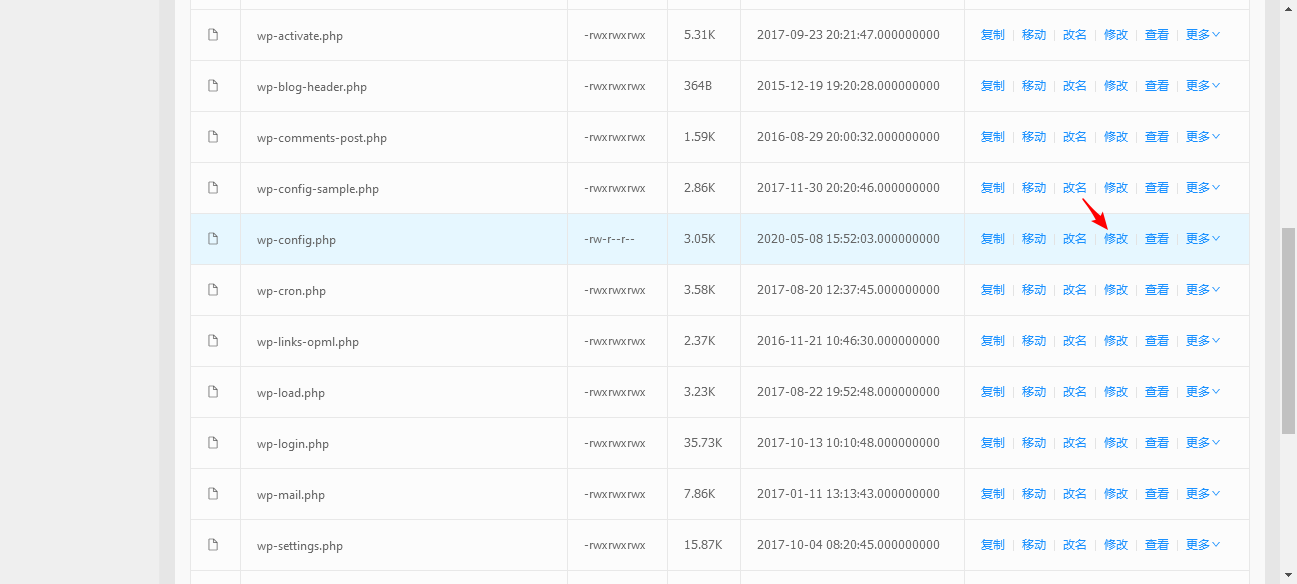Select the file icon of wp-comments-post.php
The image size is (1297, 584).
(x=213, y=137)
